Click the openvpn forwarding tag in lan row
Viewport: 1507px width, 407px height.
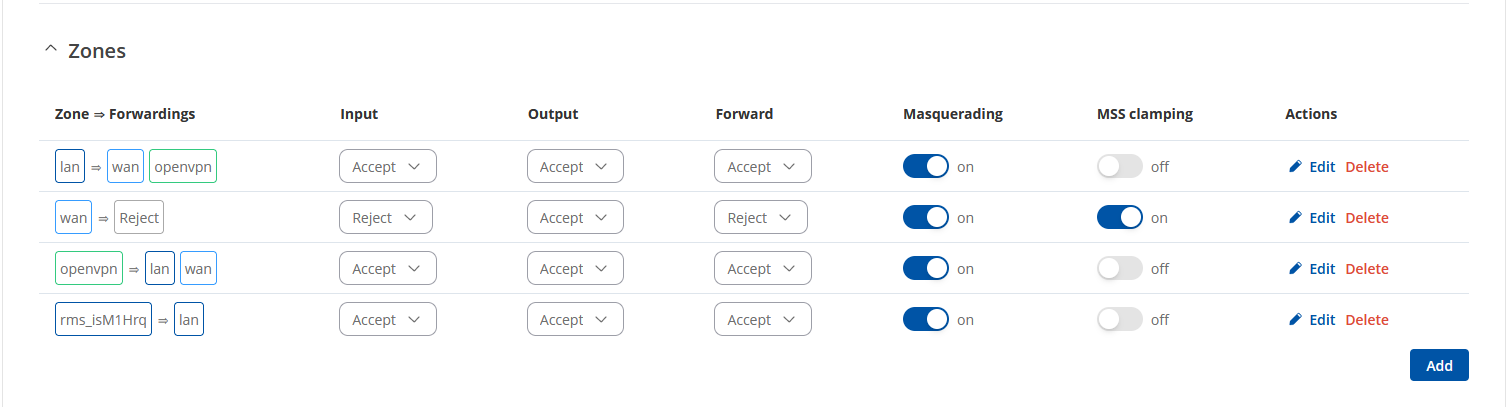tap(183, 167)
